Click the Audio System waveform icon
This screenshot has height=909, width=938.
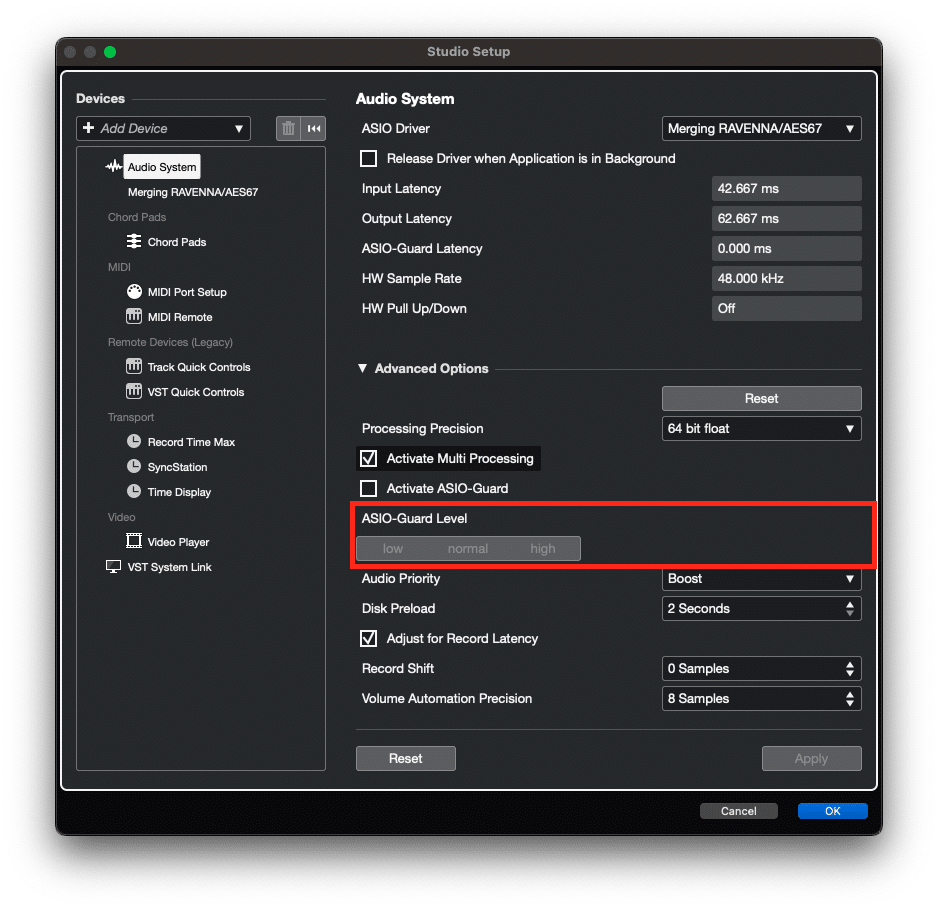click(x=114, y=167)
